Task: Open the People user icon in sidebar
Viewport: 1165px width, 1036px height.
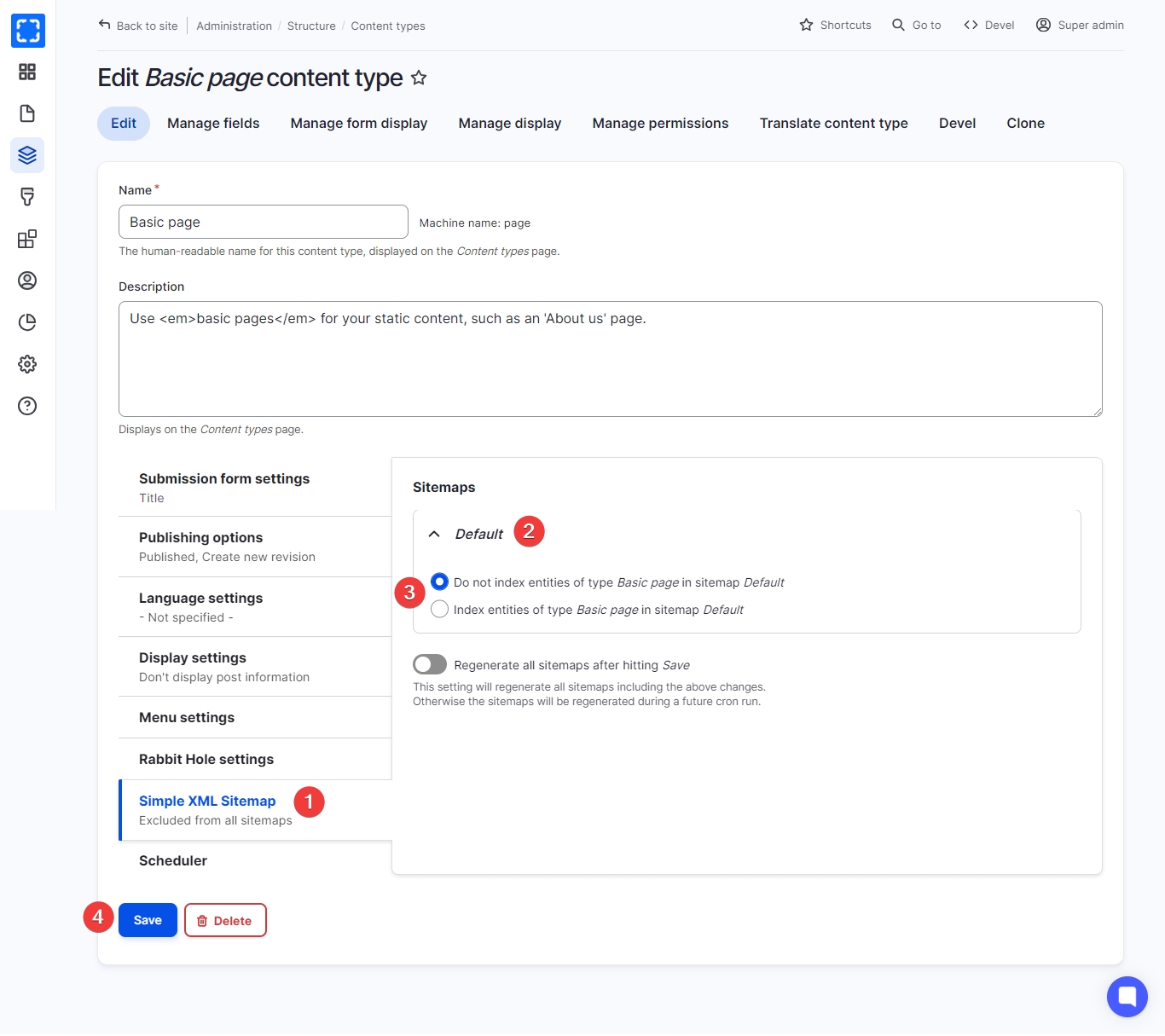Action: 27,281
